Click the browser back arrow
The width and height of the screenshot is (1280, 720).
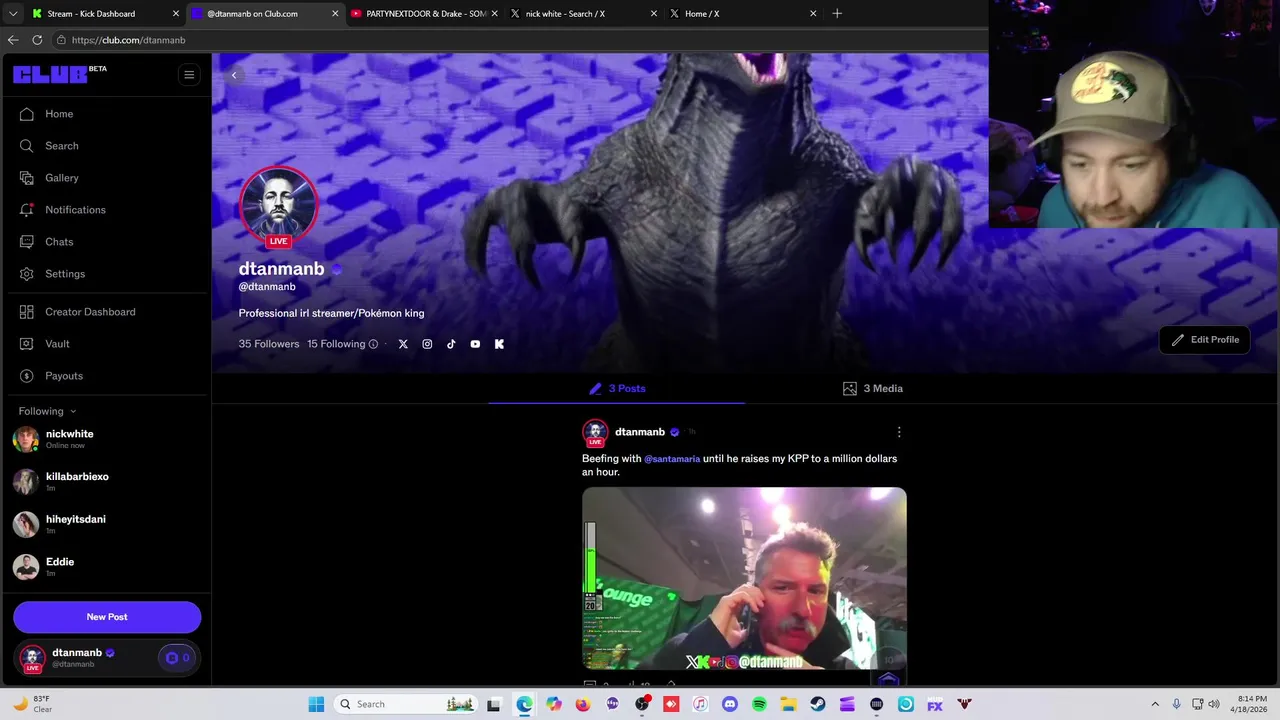point(13,40)
